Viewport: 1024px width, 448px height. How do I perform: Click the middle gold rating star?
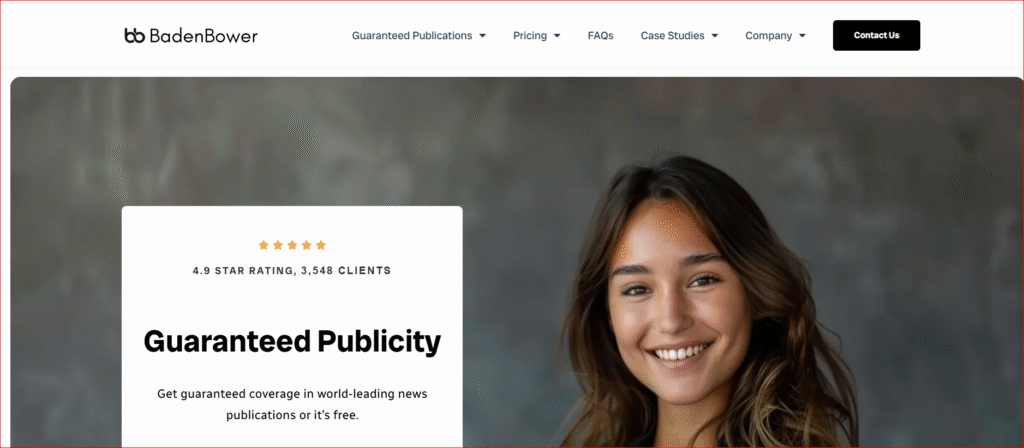292,245
